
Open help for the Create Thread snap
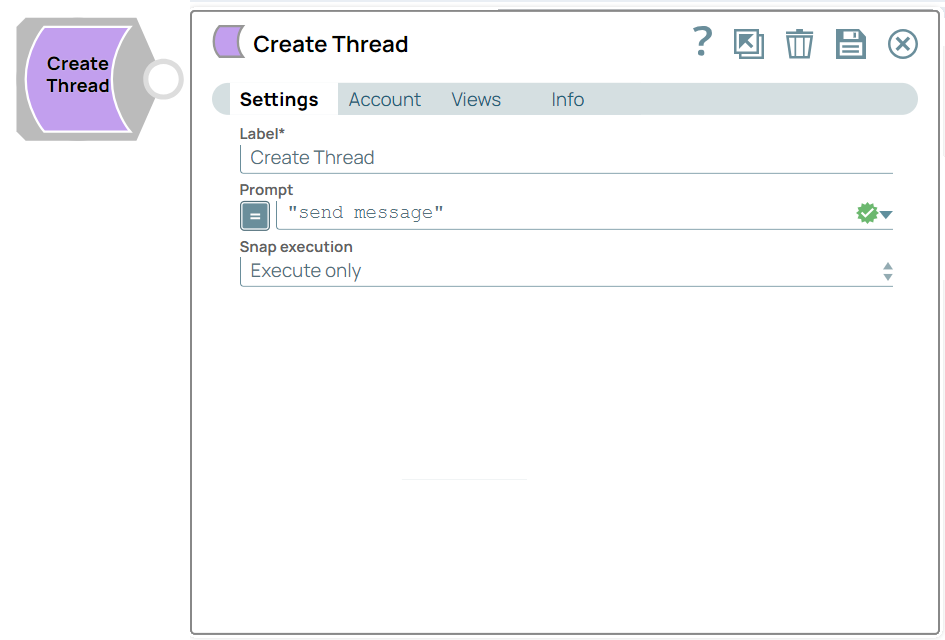point(702,43)
